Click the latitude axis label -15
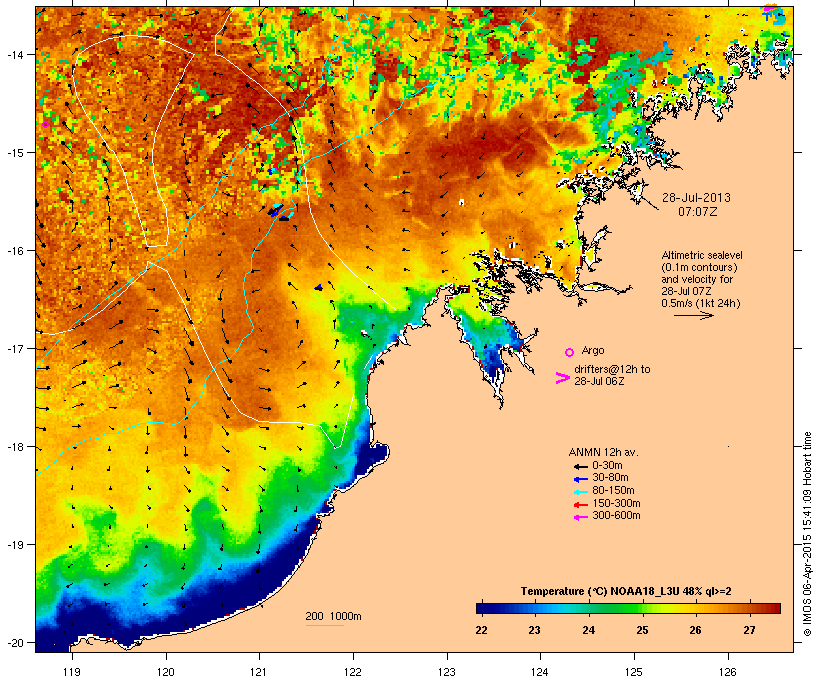 tap(14, 153)
